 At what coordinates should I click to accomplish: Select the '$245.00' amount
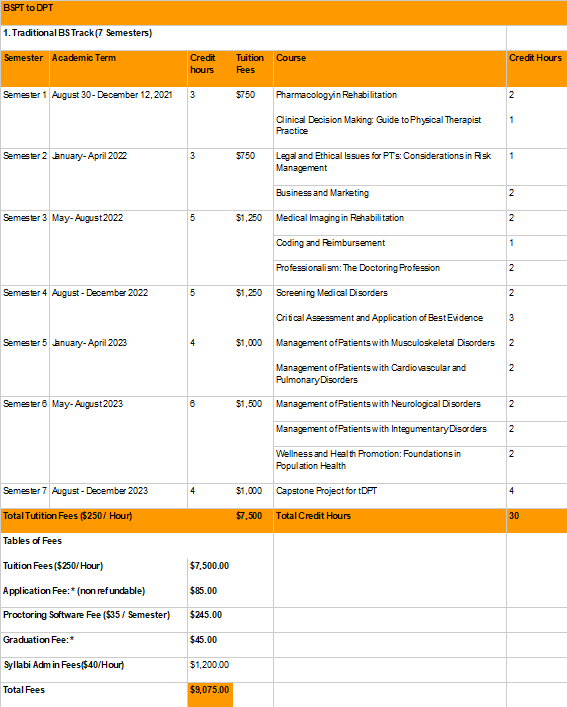(x=206, y=615)
